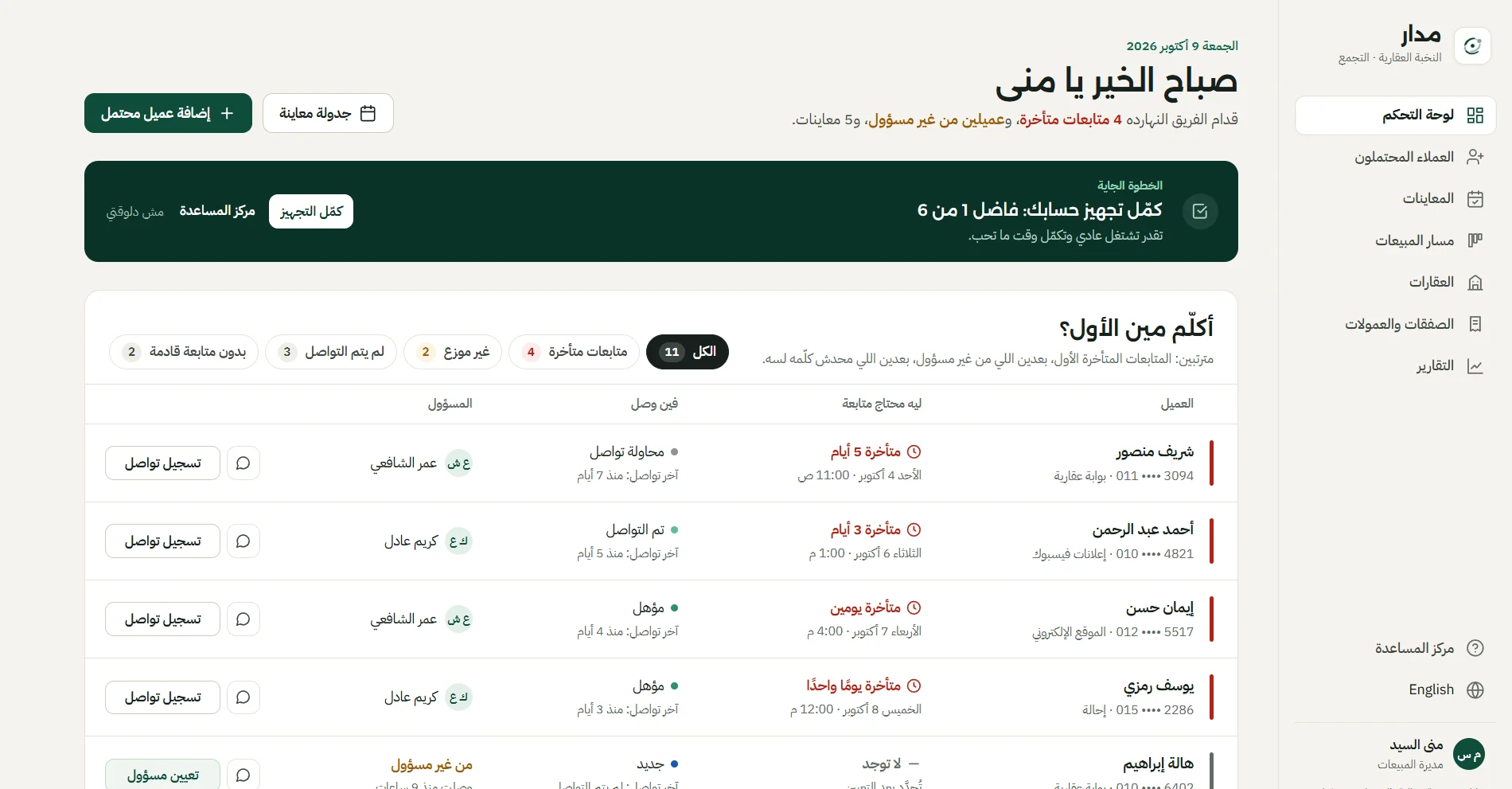Open client name شريف منصور
The width and height of the screenshot is (1512, 789).
tap(1155, 452)
